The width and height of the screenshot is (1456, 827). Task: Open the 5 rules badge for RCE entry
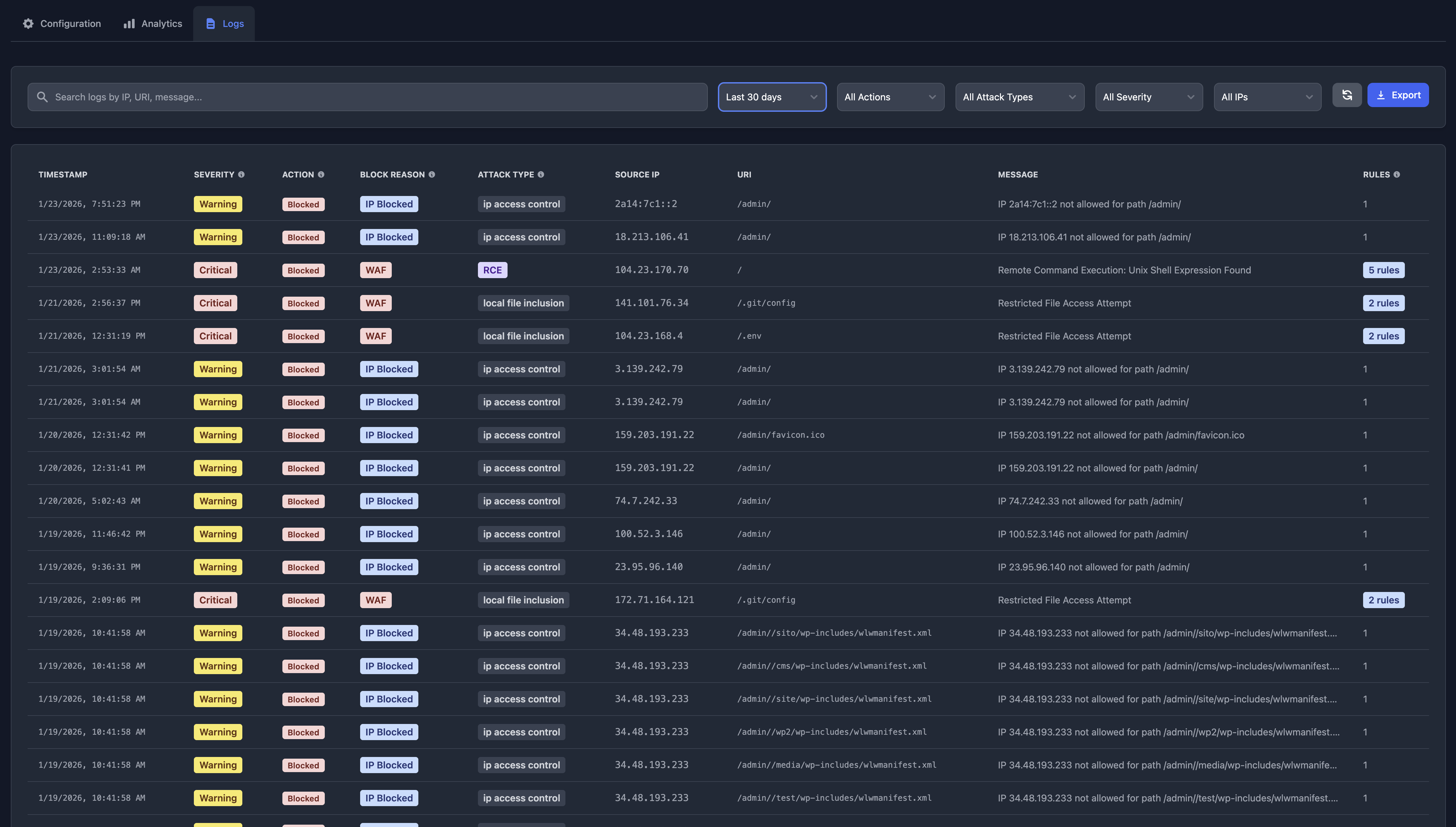(1383, 270)
